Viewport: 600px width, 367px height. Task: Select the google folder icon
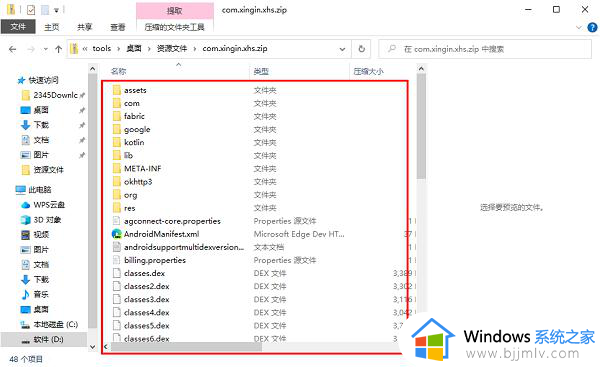coord(117,129)
